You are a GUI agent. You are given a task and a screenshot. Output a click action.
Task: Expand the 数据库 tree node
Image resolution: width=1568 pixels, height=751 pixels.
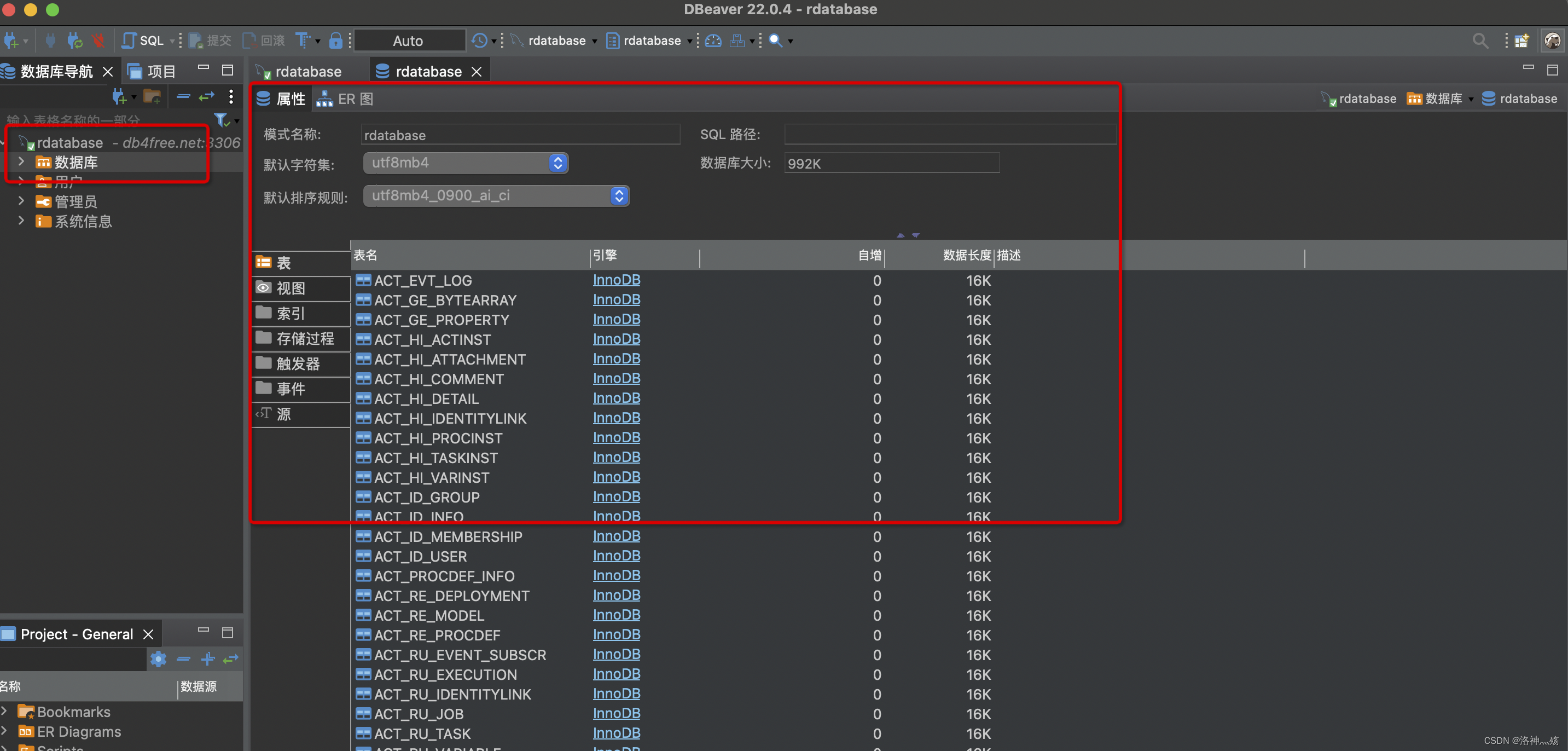(x=21, y=161)
